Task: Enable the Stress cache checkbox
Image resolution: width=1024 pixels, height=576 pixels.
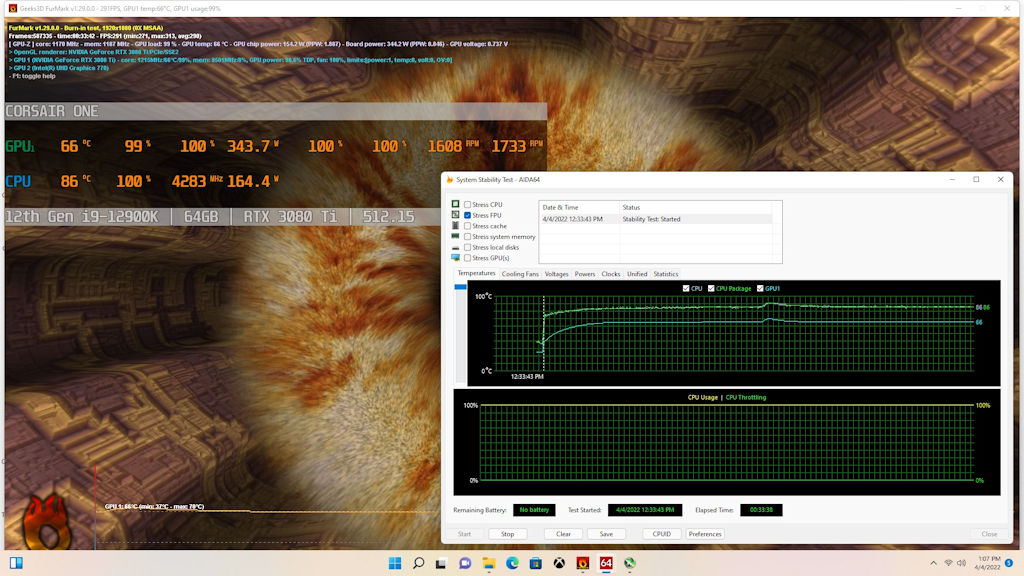Action: click(x=468, y=226)
